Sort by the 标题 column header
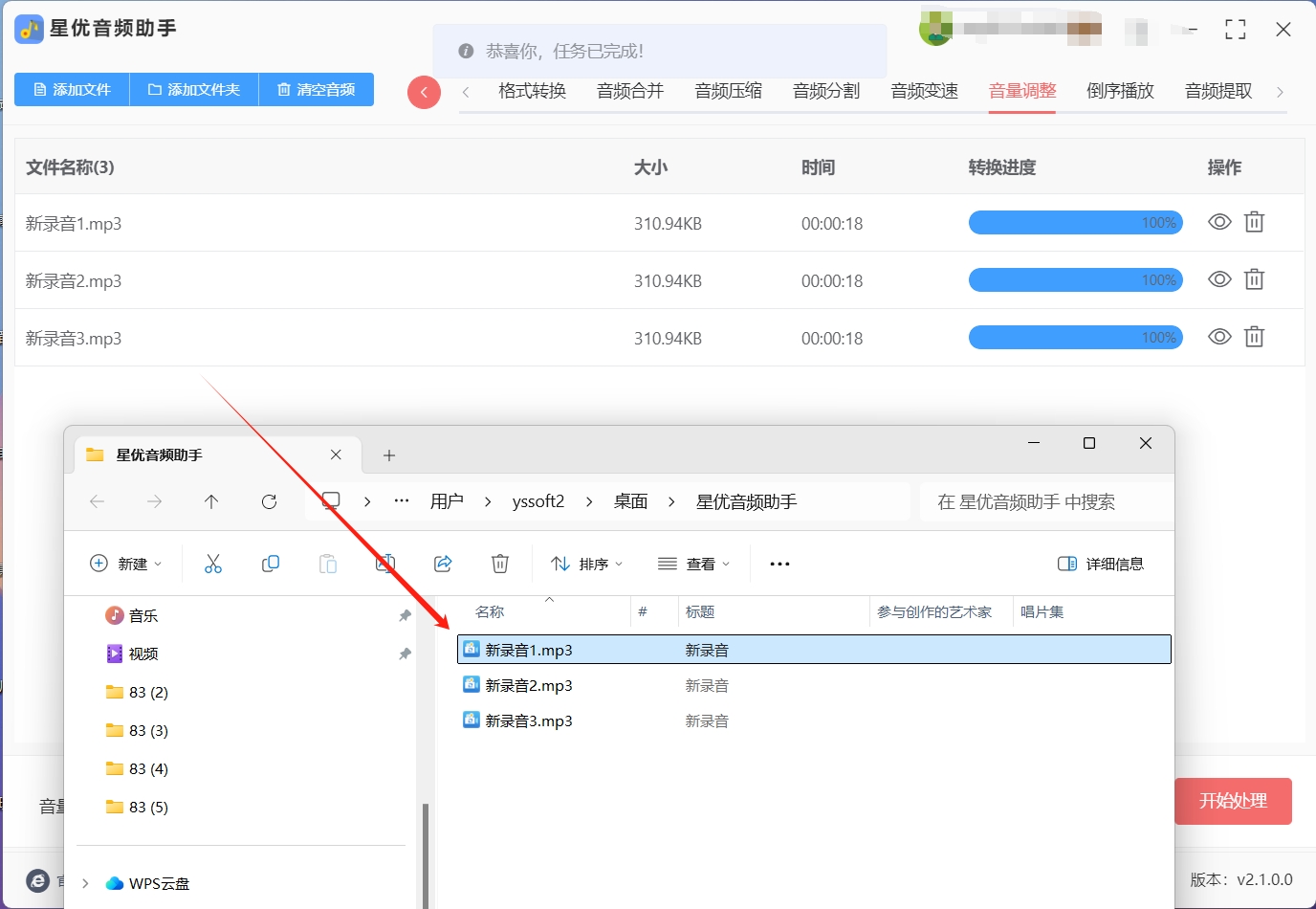The height and width of the screenshot is (909, 1316). point(700,612)
